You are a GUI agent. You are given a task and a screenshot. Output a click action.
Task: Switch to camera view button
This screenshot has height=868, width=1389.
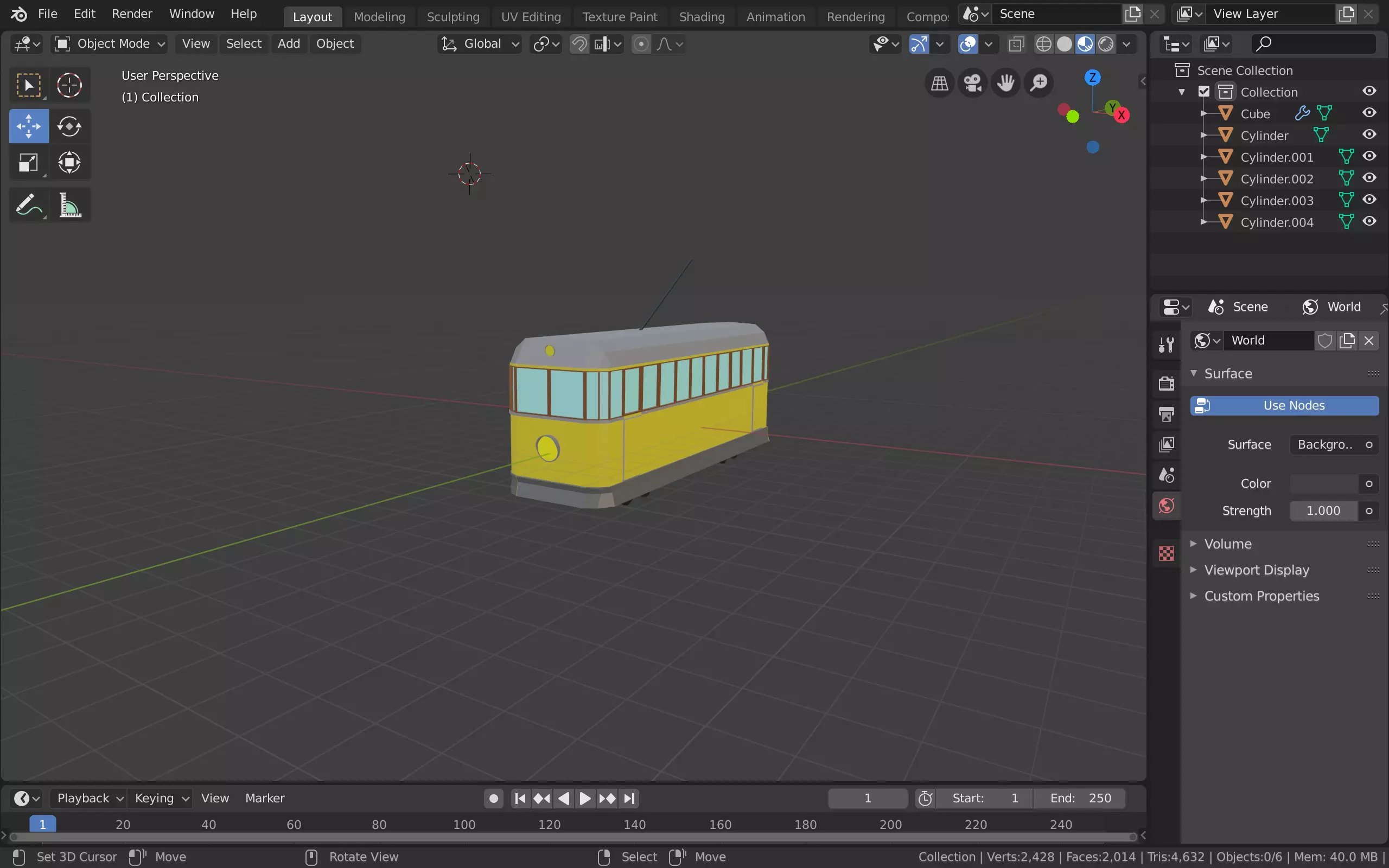coord(972,83)
